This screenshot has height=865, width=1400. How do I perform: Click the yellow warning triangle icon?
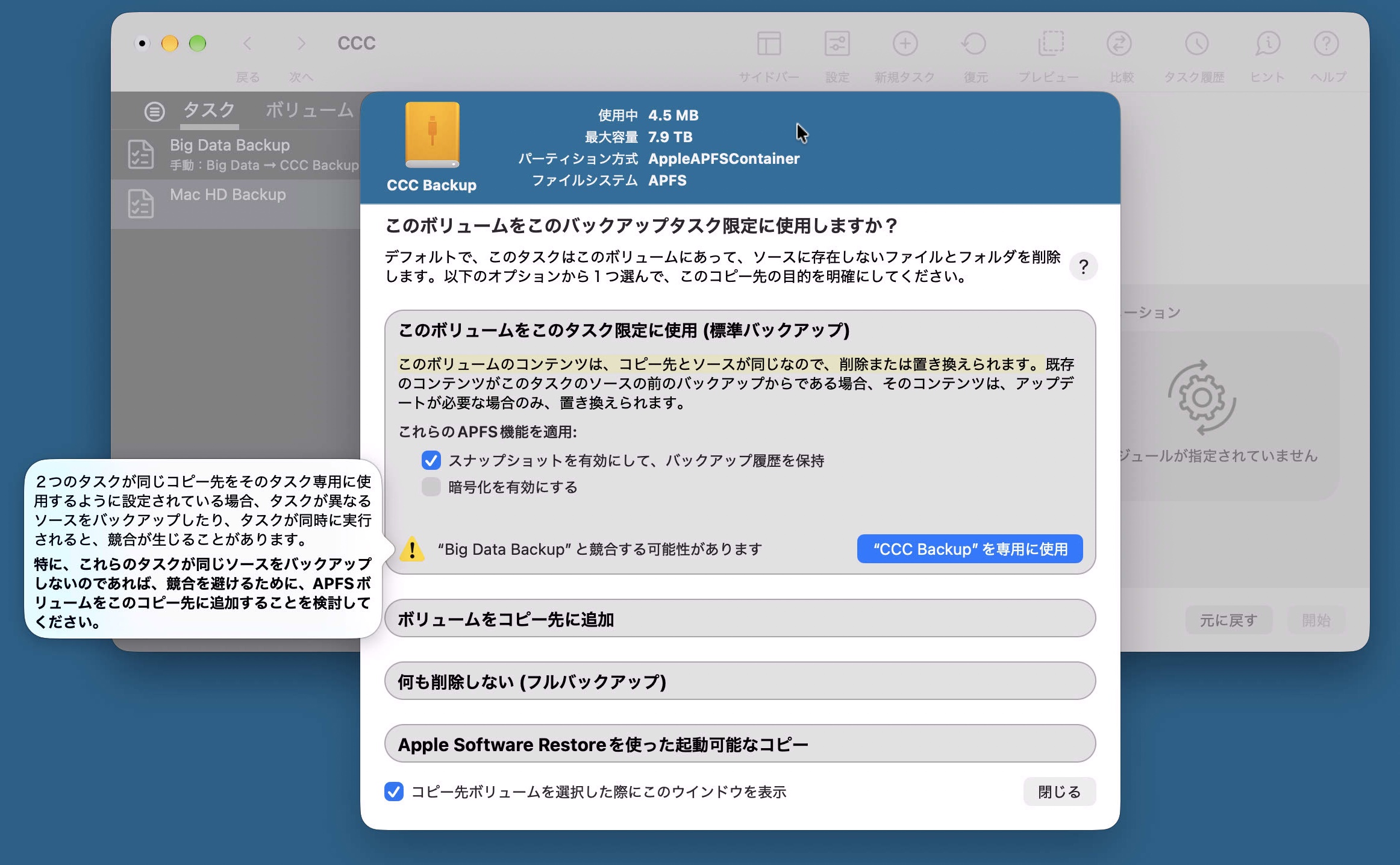tap(412, 549)
